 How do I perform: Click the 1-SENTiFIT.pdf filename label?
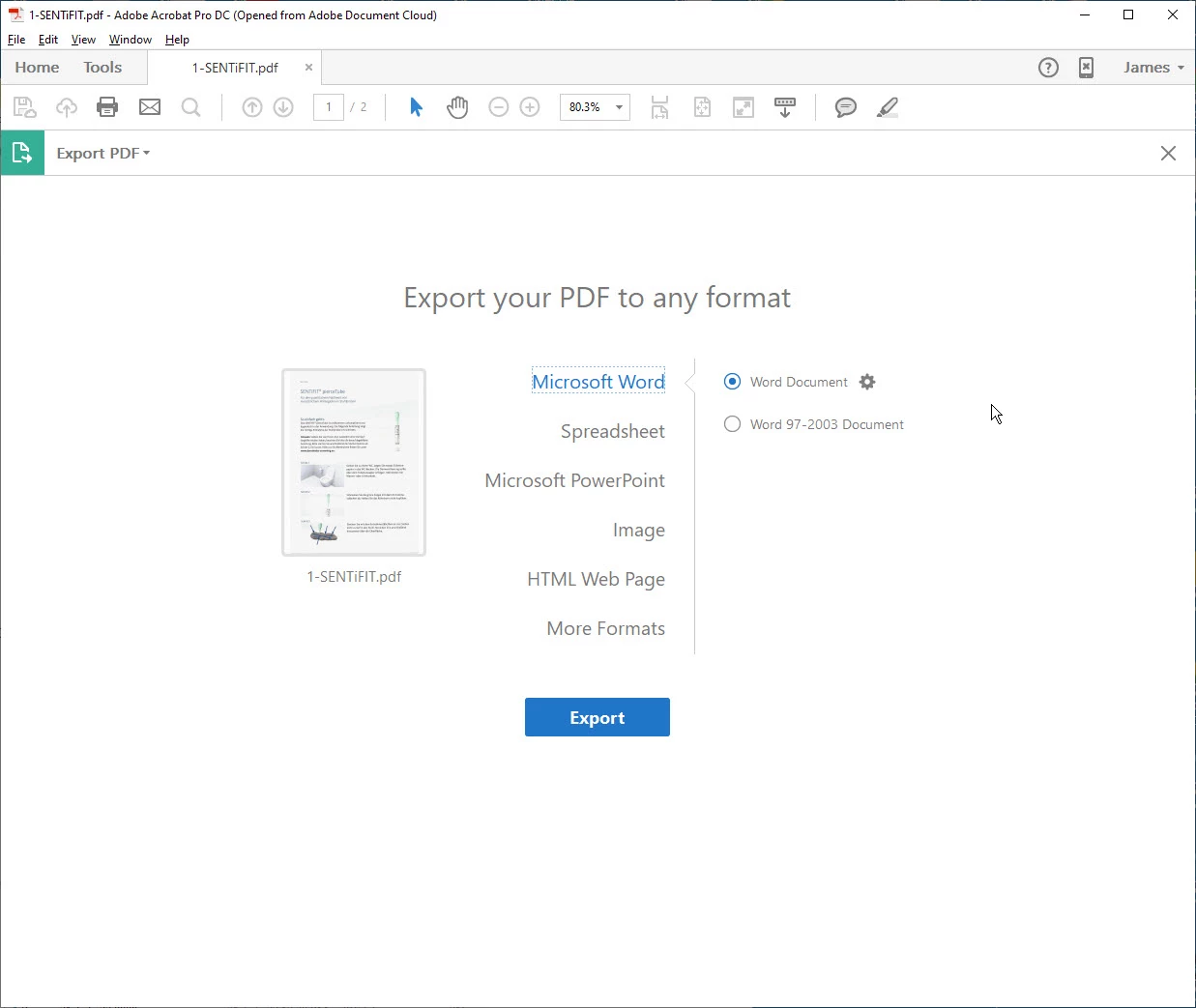point(354,577)
